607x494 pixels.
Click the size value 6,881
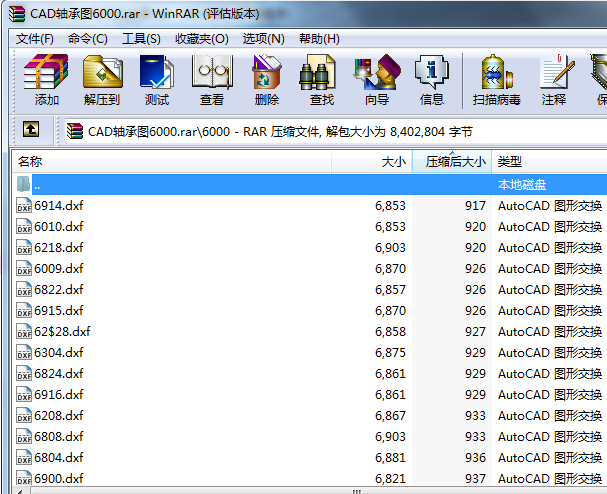pos(390,458)
